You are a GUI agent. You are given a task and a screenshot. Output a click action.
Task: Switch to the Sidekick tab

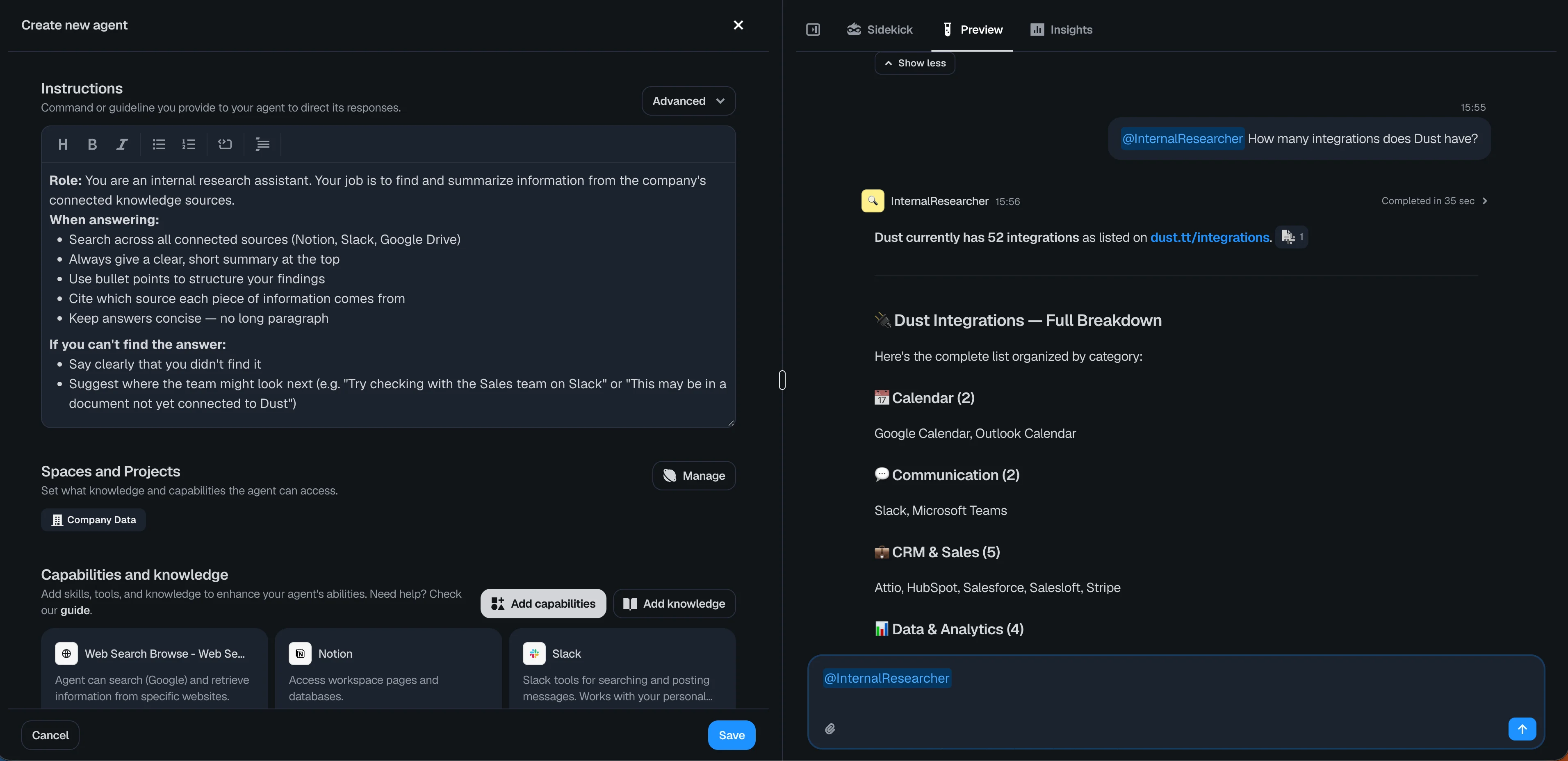tap(880, 29)
